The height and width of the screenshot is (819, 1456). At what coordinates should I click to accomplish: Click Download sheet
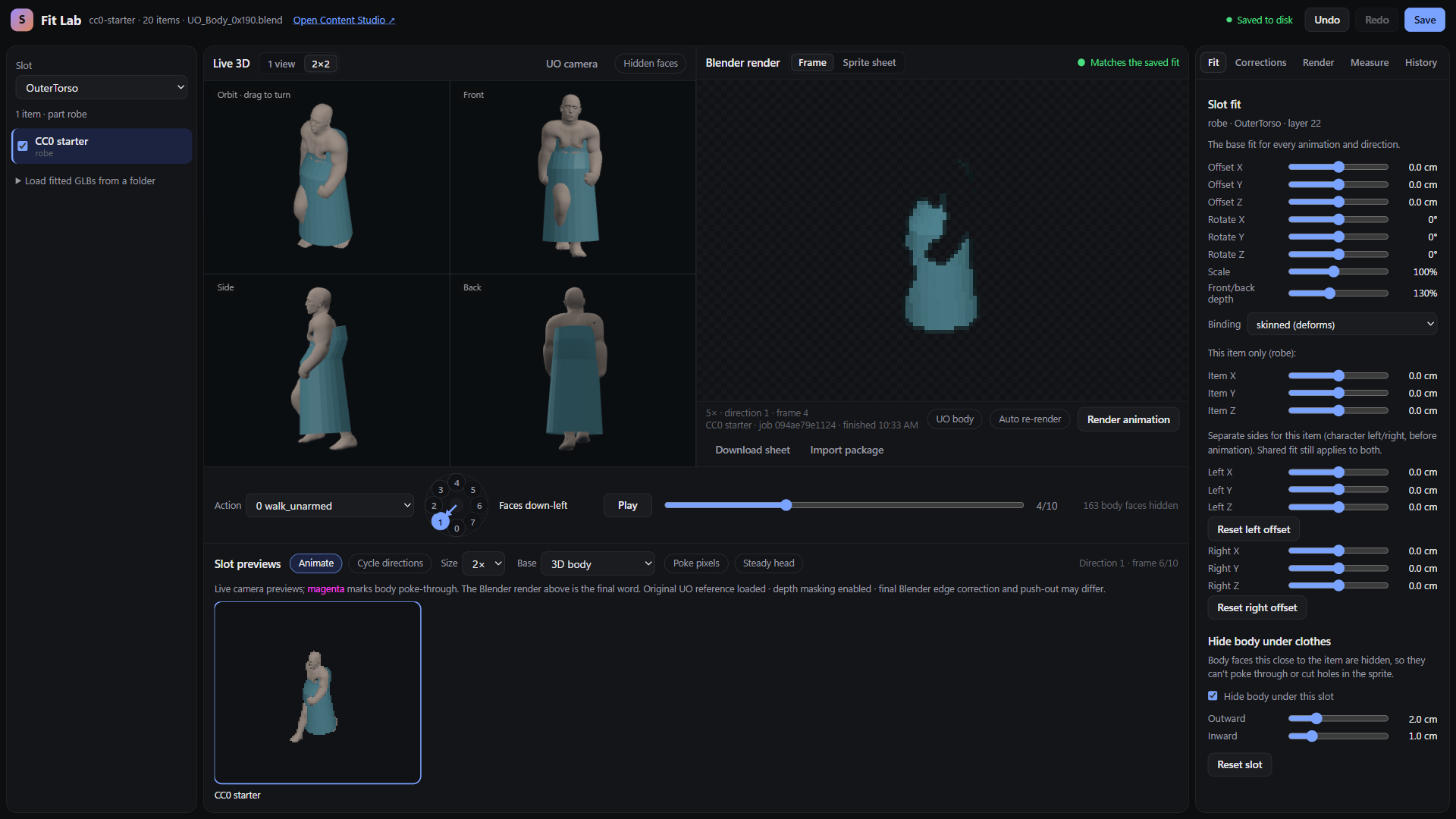click(x=752, y=450)
